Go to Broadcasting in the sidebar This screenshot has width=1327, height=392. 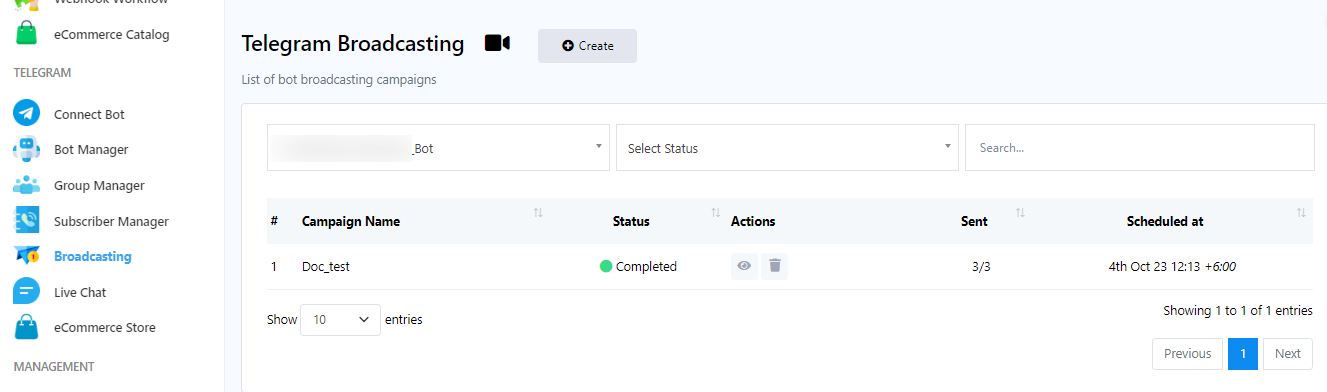(92, 256)
